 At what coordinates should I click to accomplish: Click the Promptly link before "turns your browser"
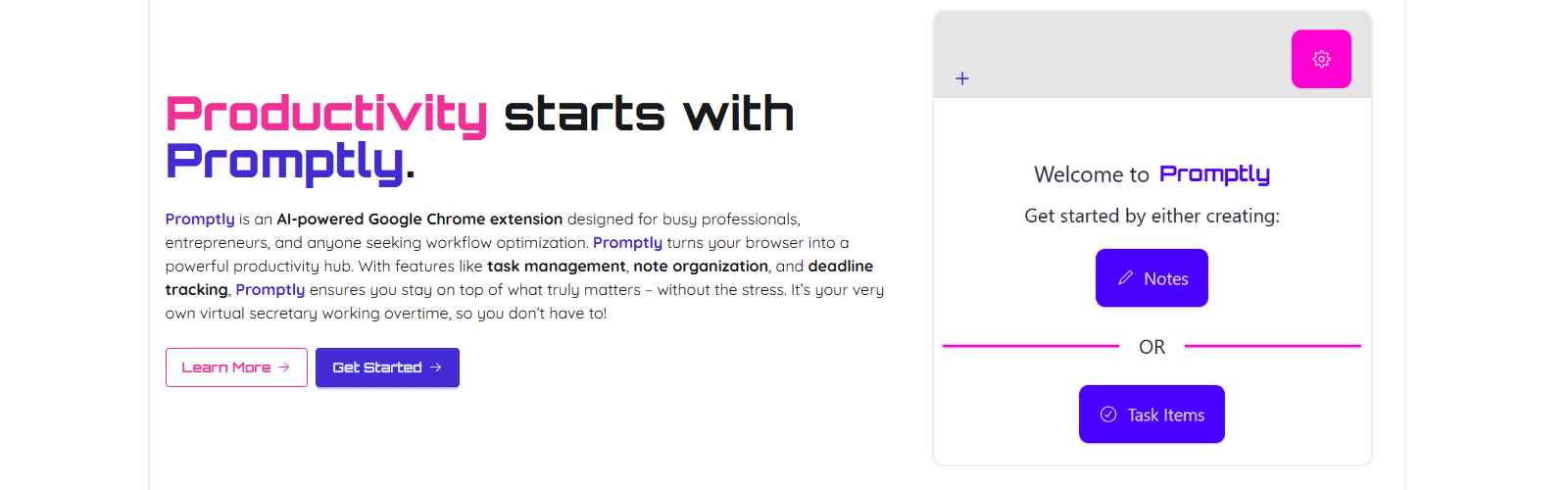click(627, 243)
